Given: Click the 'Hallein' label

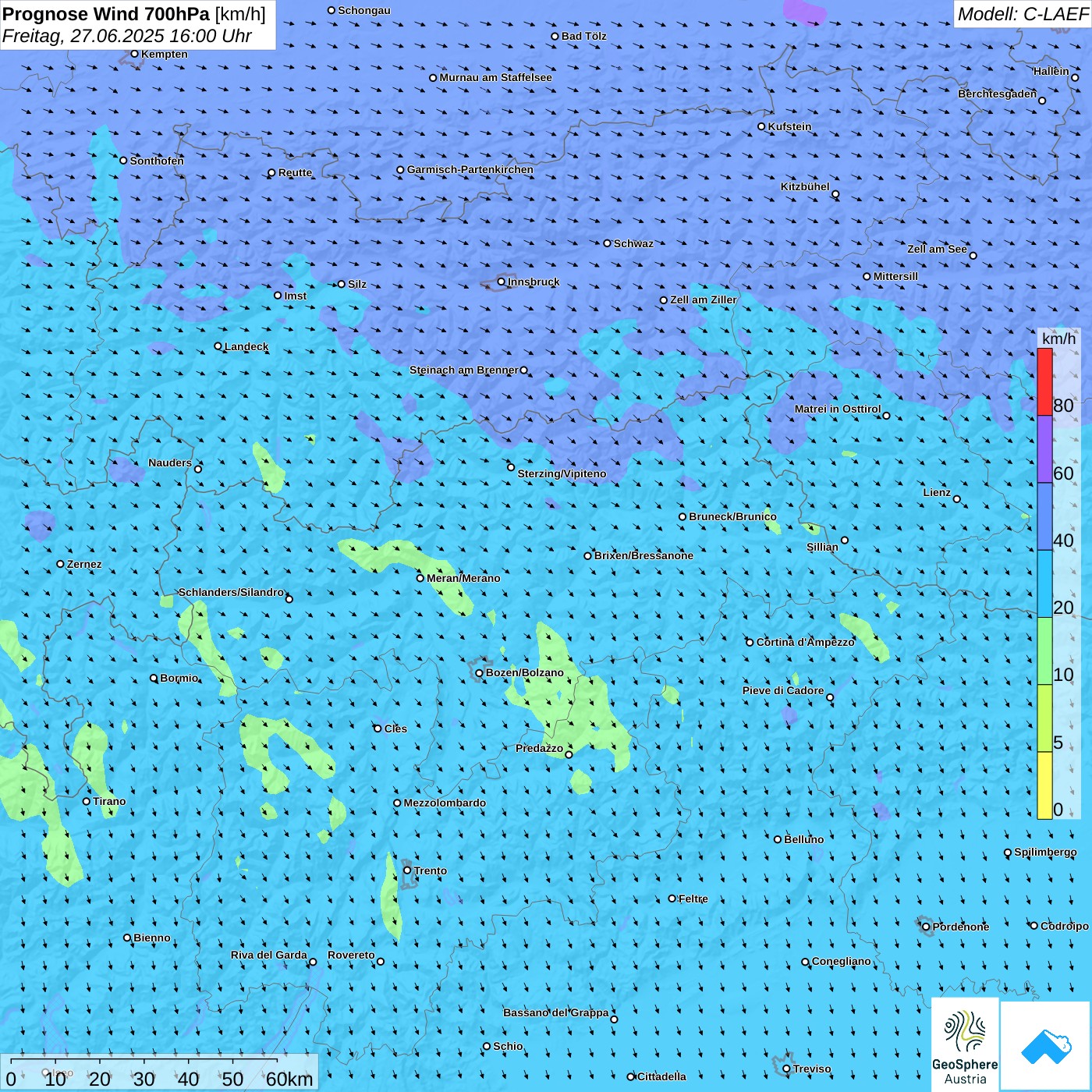Looking at the screenshot, I should point(1051,71).
